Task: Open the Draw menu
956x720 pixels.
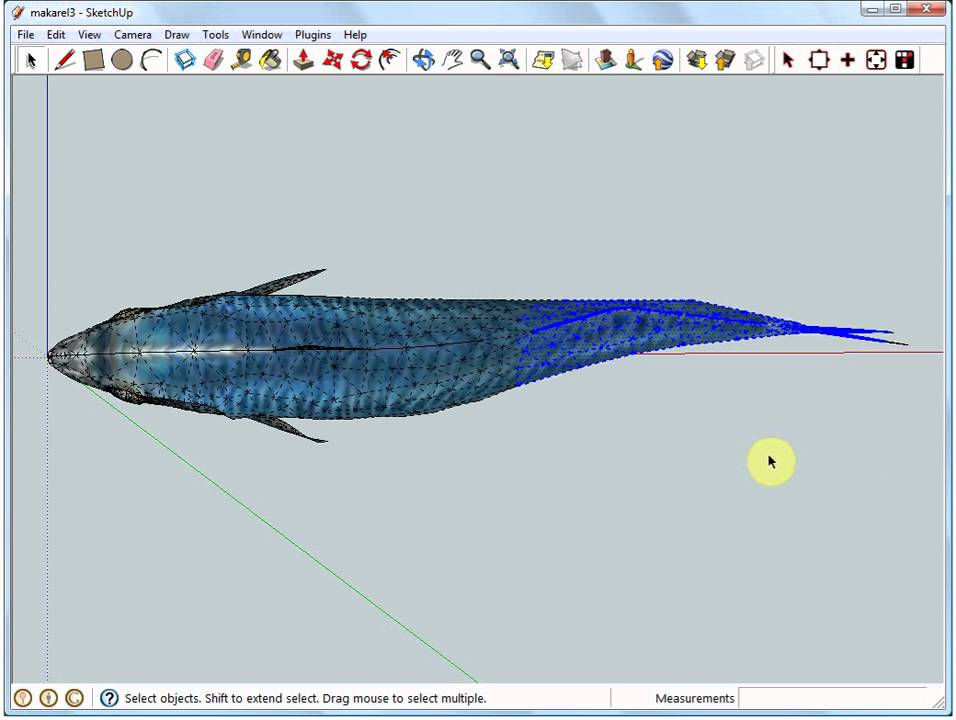Action: coord(177,35)
